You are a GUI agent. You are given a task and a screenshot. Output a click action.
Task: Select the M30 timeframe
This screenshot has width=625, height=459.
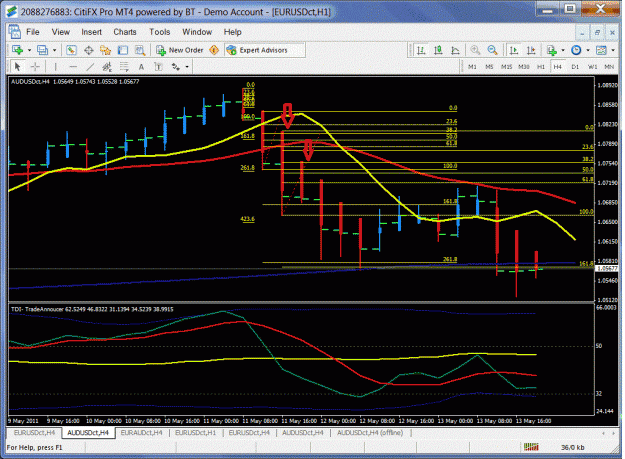tap(523, 67)
